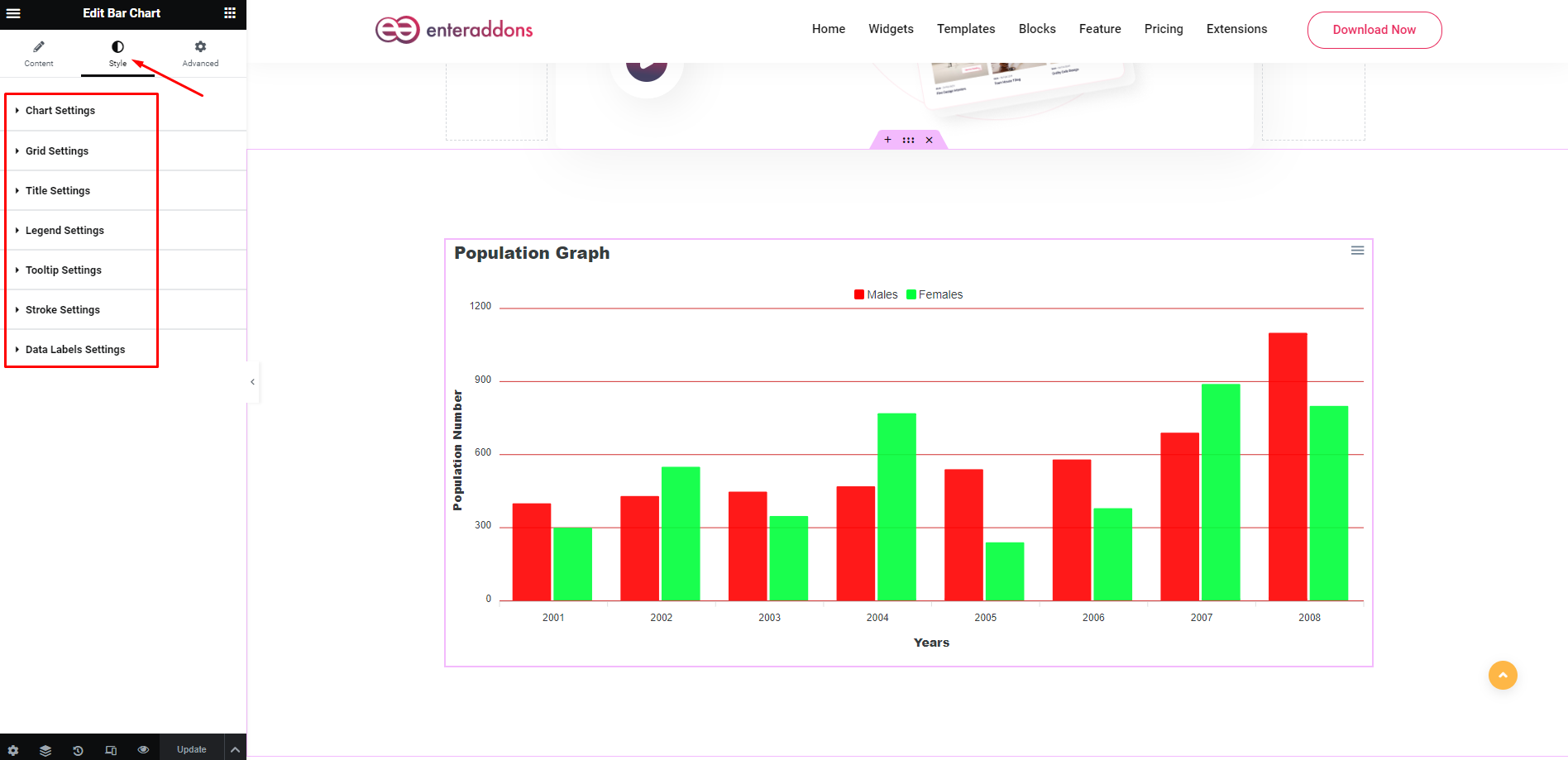Expand Data Labels Settings section
1568x760 pixels.
coord(75,350)
